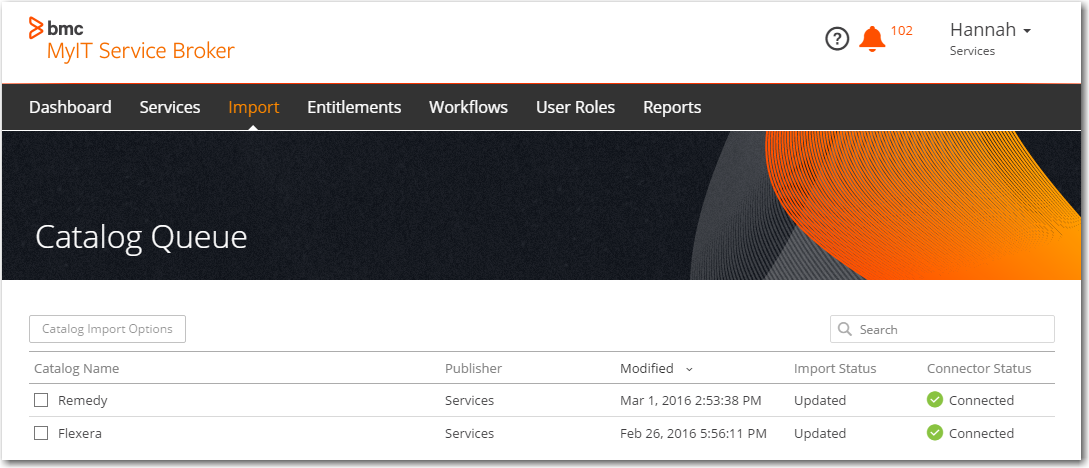Go to the Entitlements tab
The image size is (1089, 468).
tap(354, 107)
